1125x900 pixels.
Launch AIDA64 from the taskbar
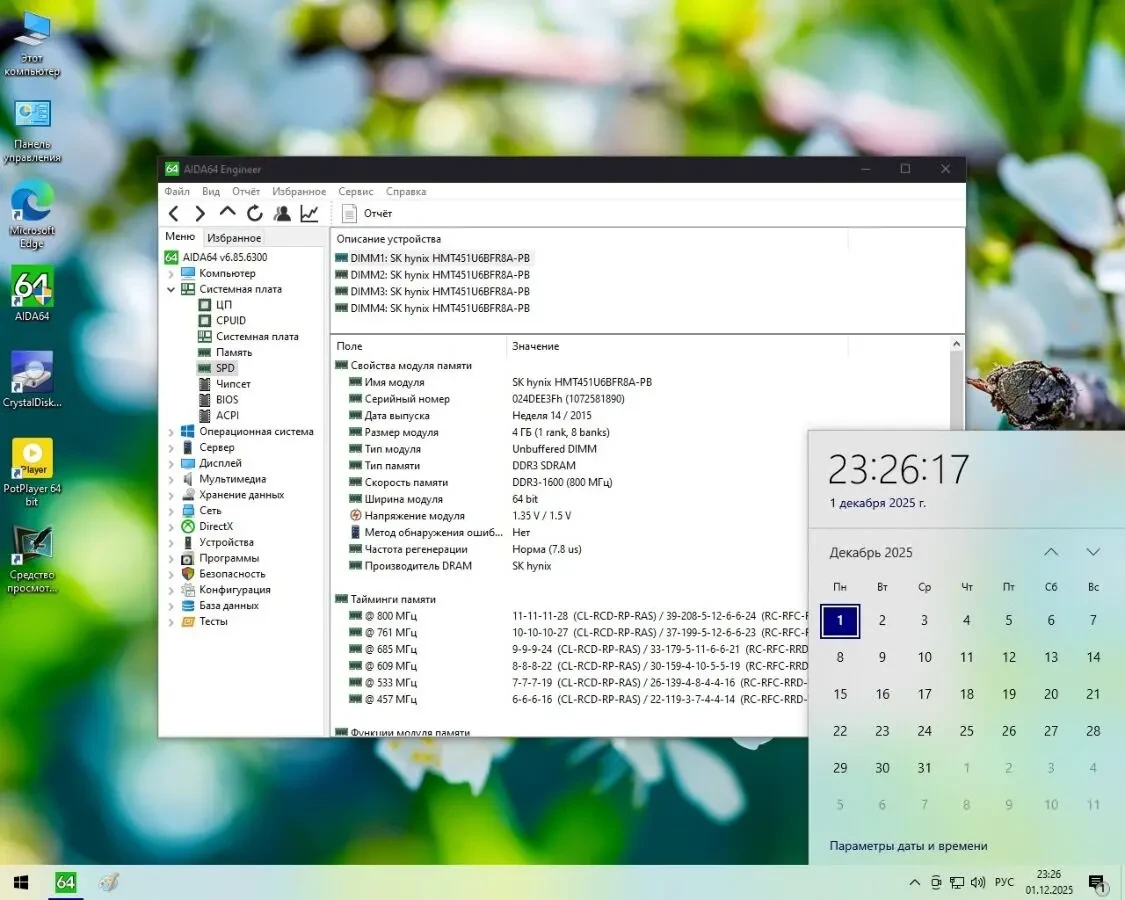[x=66, y=882]
